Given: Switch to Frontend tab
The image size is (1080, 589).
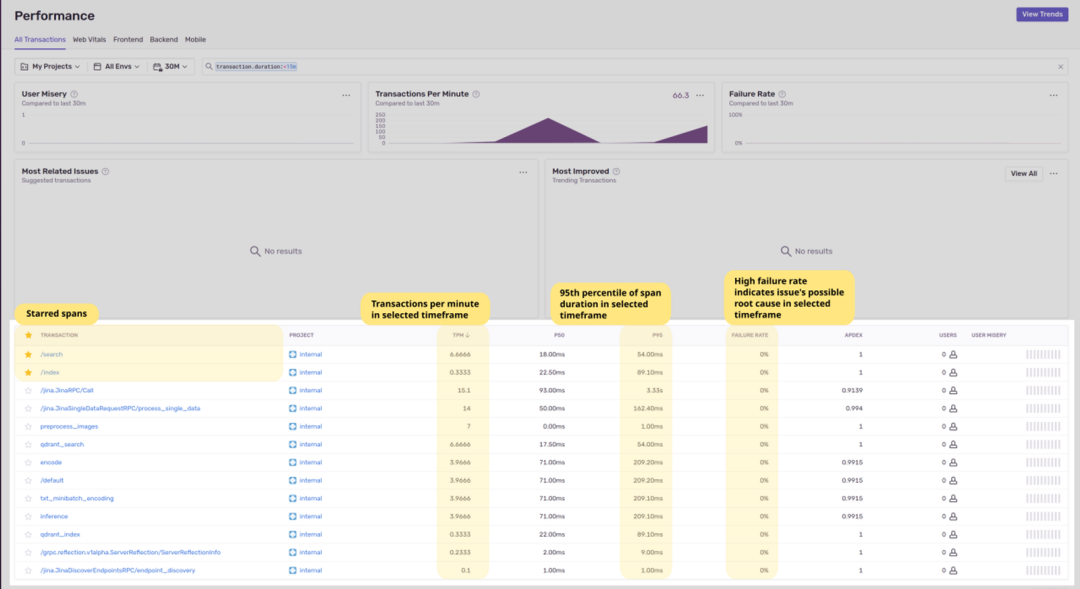Looking at the screenshot, I should pyautogui.click(x=128, y=40).
